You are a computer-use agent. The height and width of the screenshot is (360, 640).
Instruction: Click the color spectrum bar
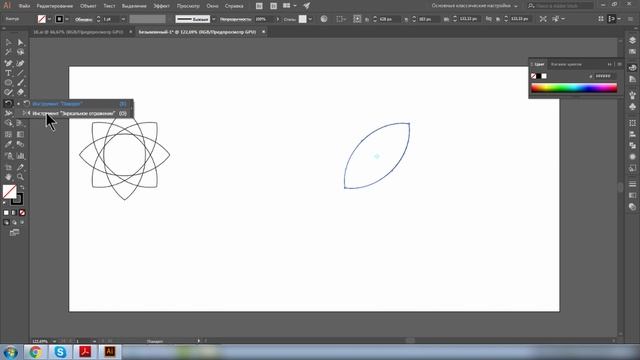pos(574,88)
